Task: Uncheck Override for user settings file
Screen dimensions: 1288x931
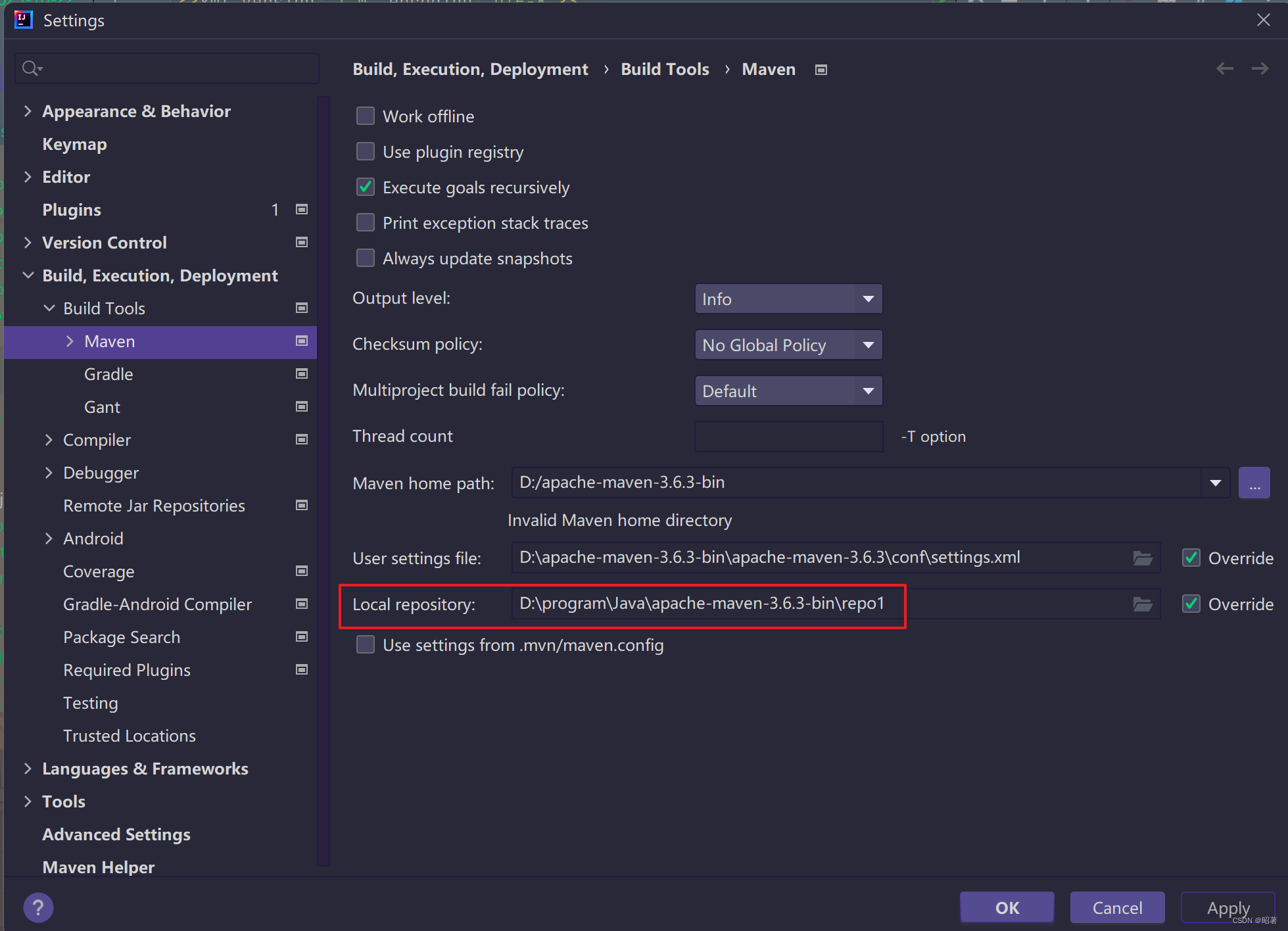Action: click(1191, 558)
